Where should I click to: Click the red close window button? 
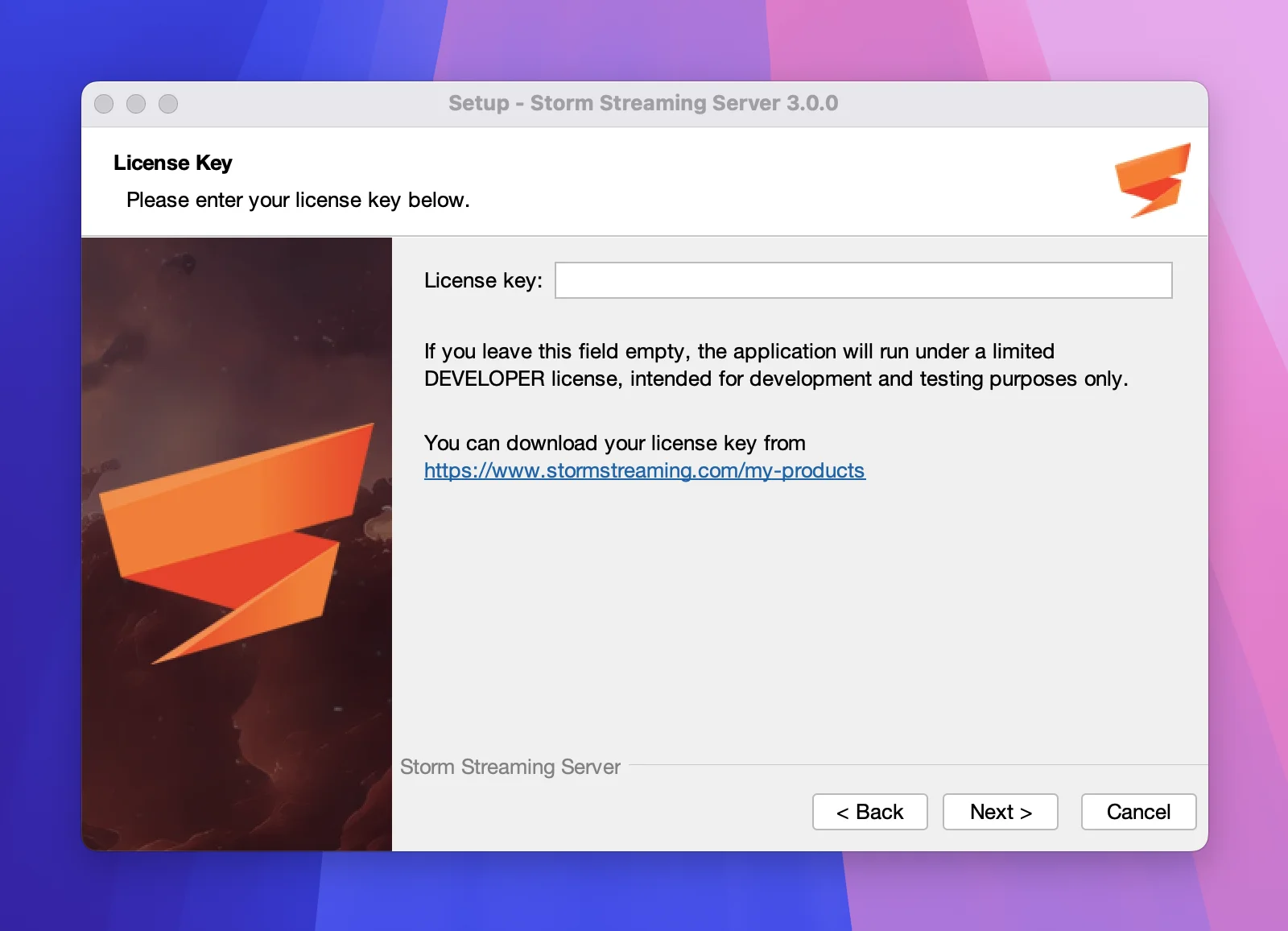(104, 104)
